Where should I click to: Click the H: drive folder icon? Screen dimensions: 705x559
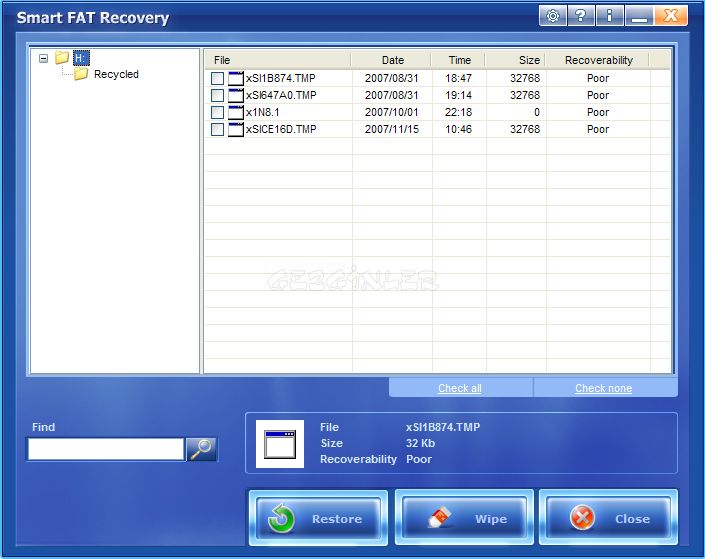click(x=62, y=58)
